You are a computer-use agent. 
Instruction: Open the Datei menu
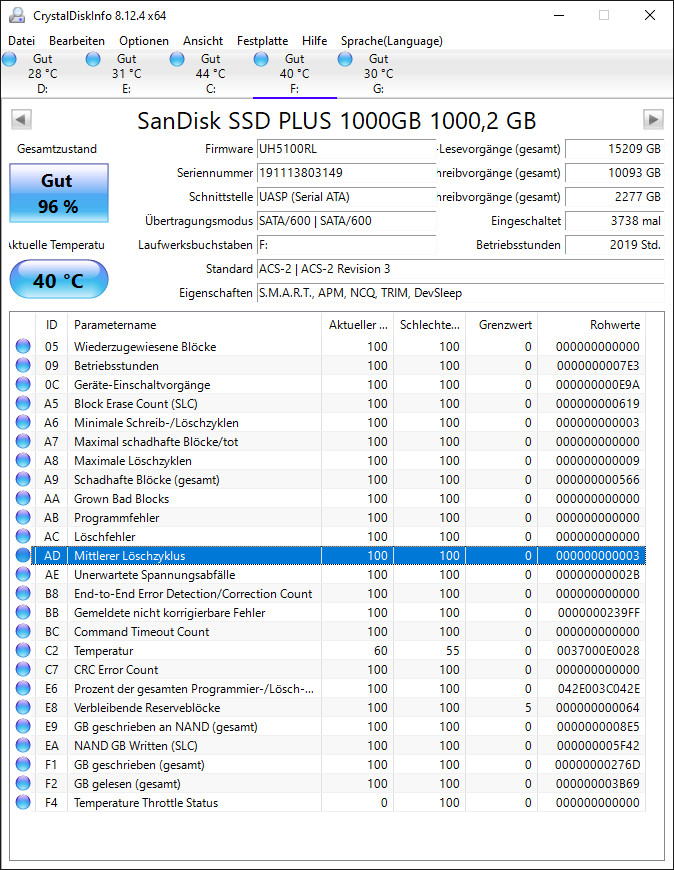tap(22, 41)
